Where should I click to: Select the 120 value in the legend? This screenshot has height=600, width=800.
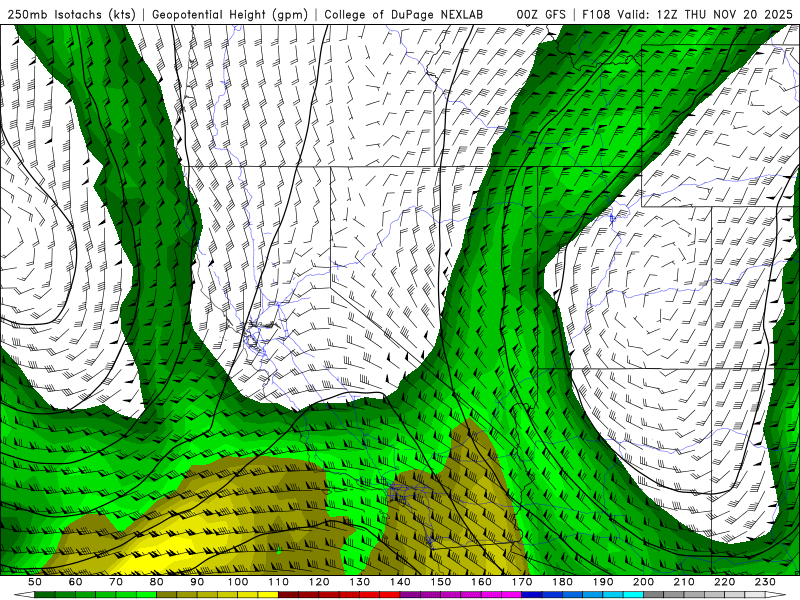(319, 582)
